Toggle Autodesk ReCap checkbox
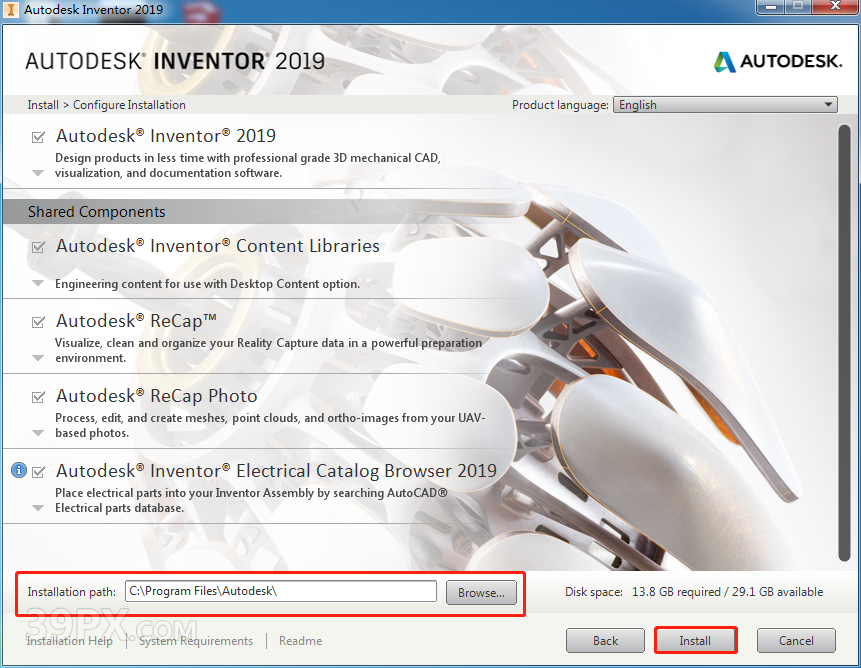The width and height of the screenshot is (861, 668). [x=38, y=322]
